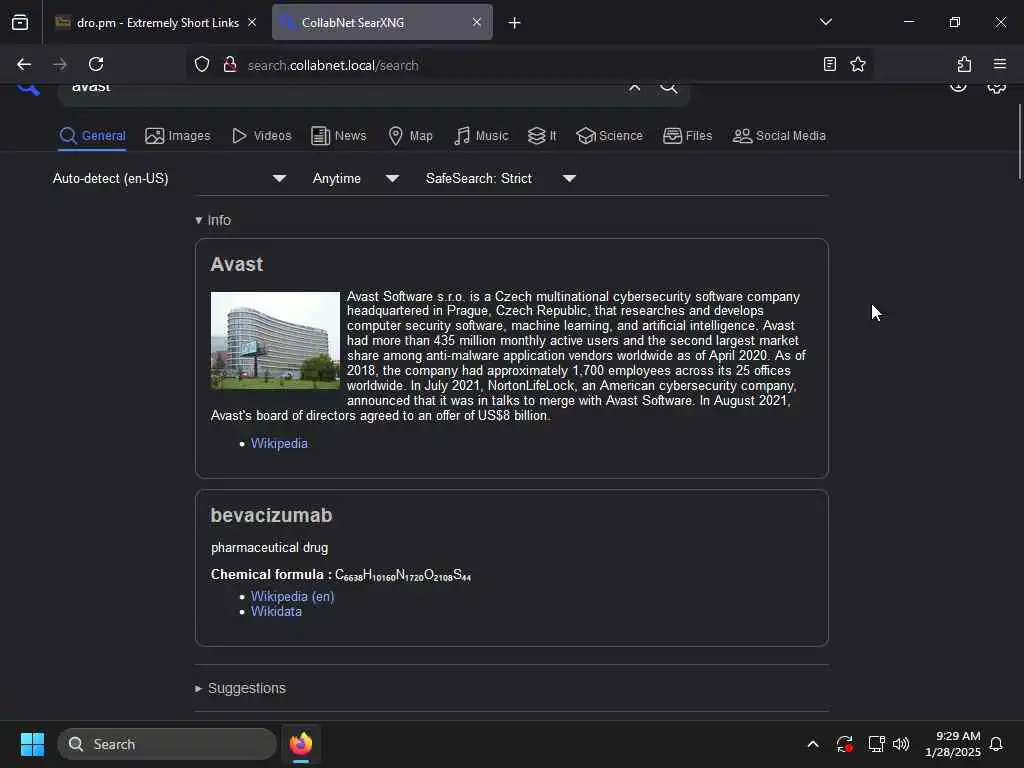This screenshot has width=1024, height=768.
Task: Open clock showing 9:29 AM
Action: pos(953,744)
